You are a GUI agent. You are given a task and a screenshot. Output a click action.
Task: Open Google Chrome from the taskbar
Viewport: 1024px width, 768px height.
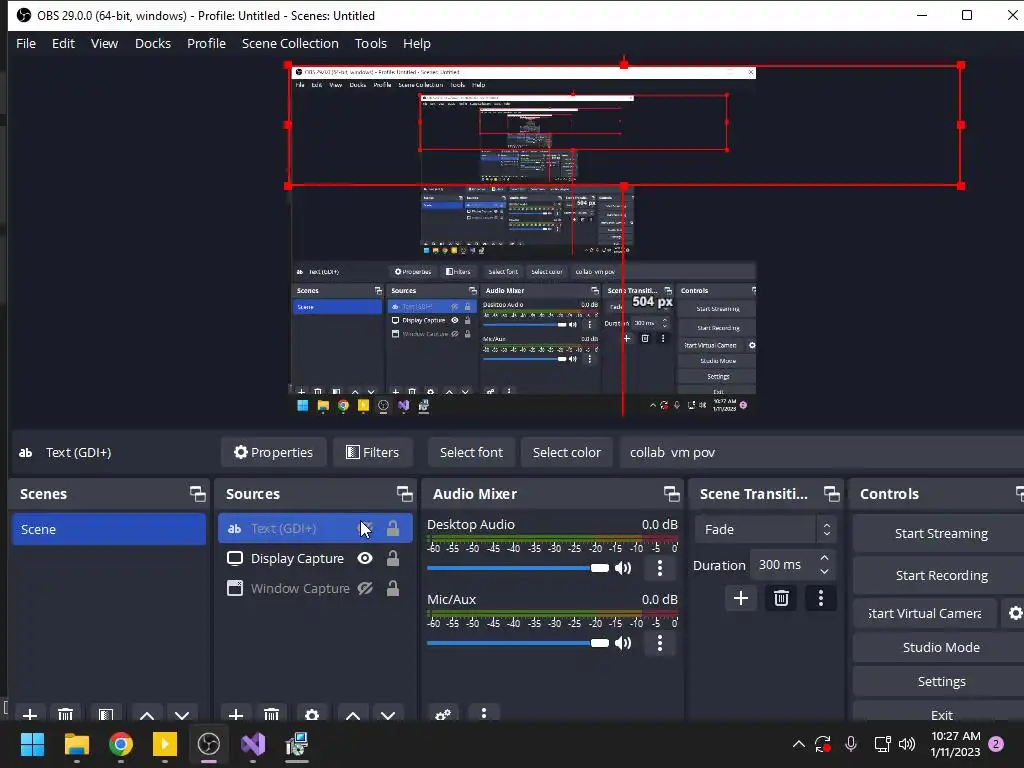(x=121, y=744)
